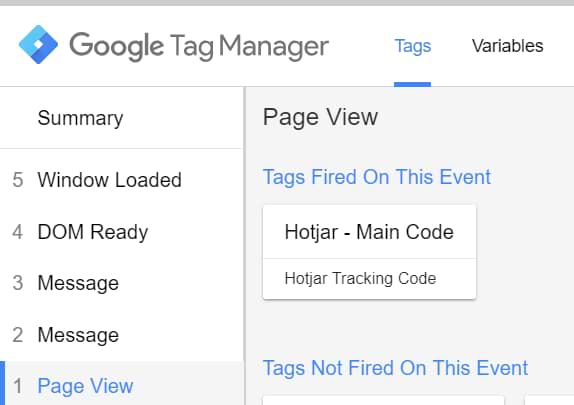
Task: Click event number 4 beside DOM Ready
Action: (18, 232)
